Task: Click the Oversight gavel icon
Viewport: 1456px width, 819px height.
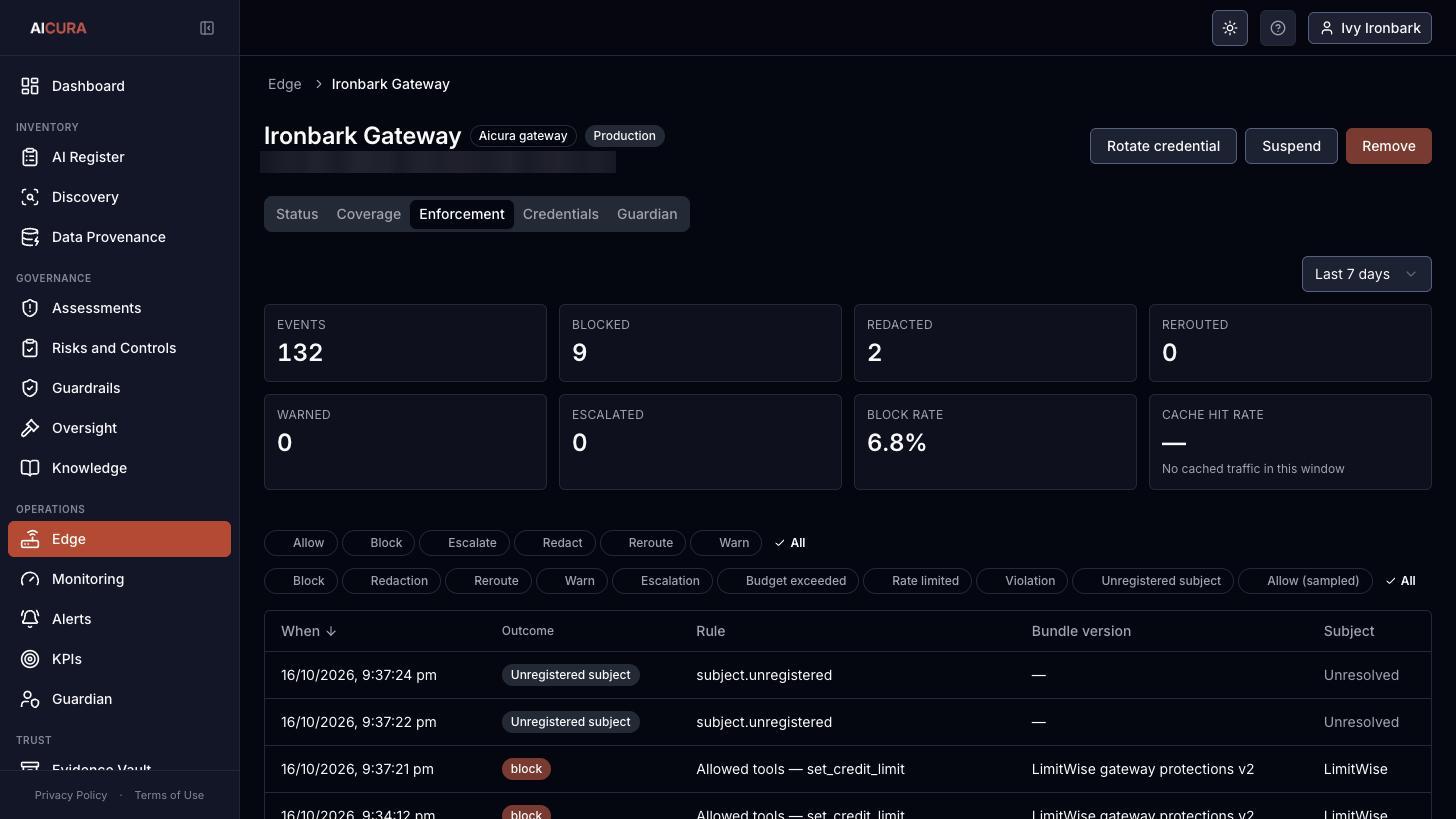Action: (x=30, y=428)
